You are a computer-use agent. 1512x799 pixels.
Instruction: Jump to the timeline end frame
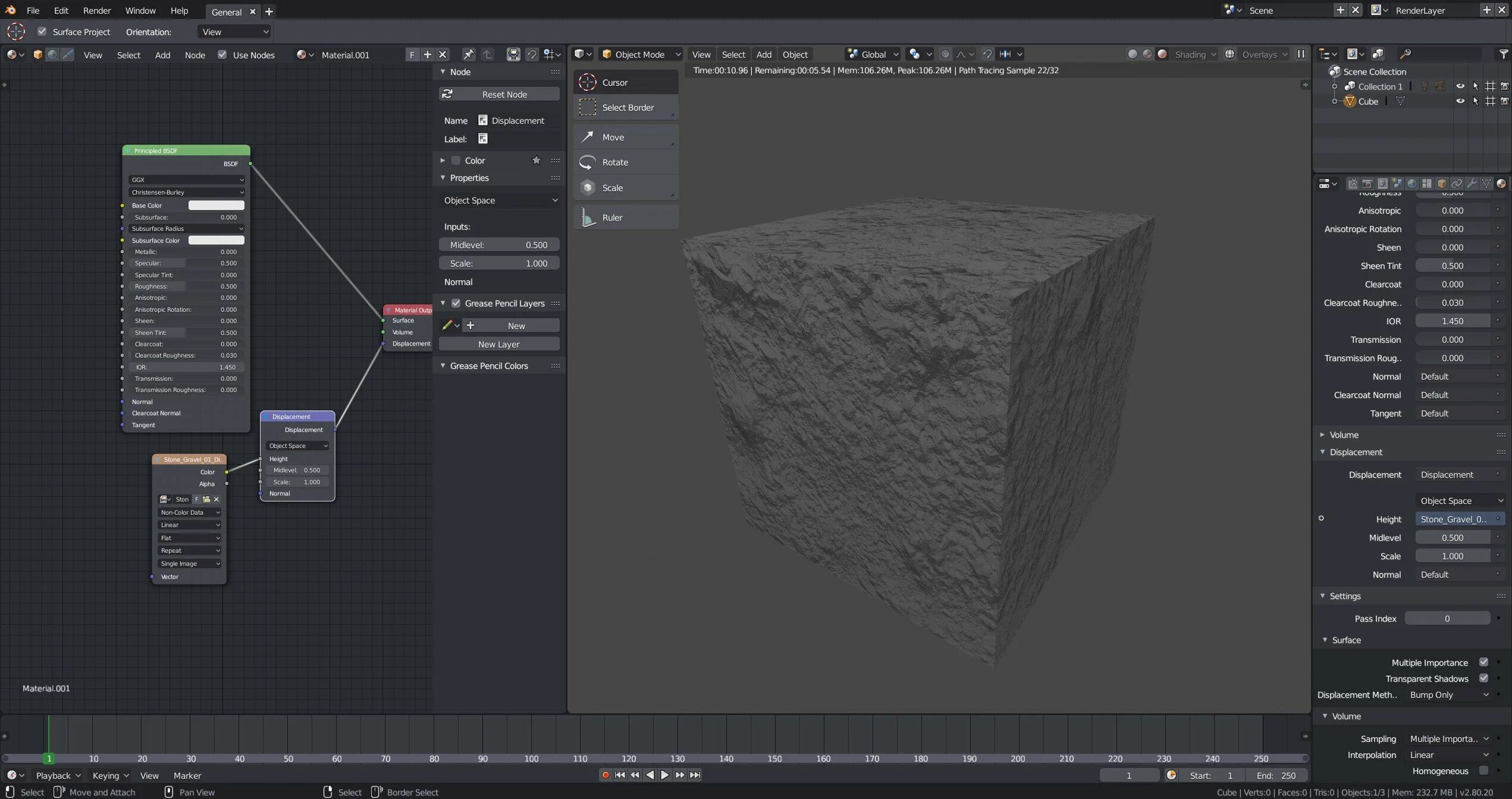pyautogui.click(x=695, y=775)
